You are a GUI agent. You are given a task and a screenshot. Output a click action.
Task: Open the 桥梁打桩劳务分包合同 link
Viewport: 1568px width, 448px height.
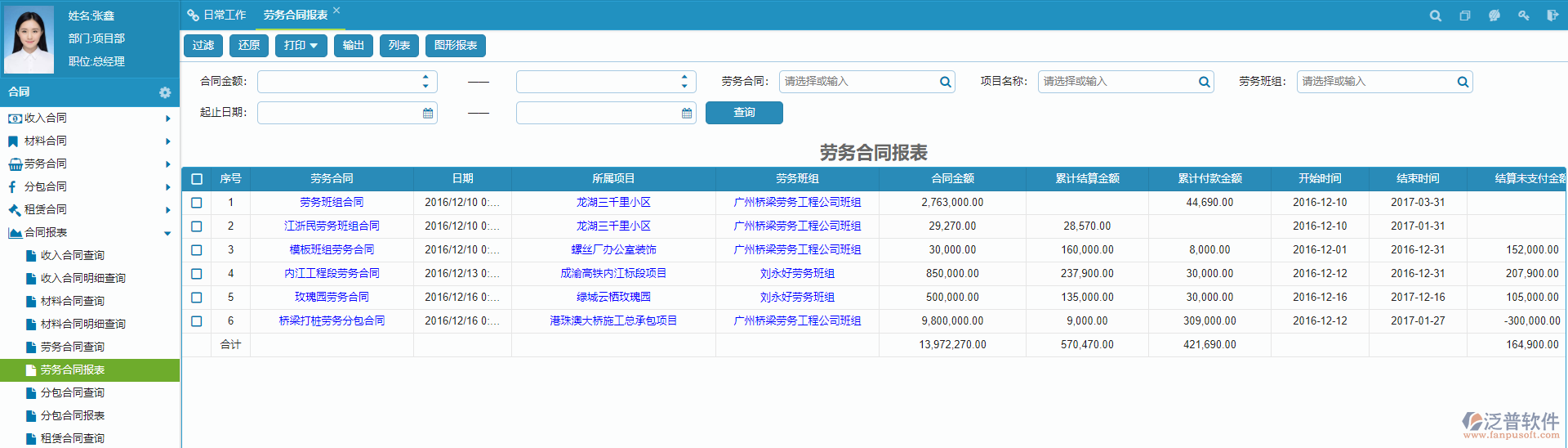coord(332,320)
